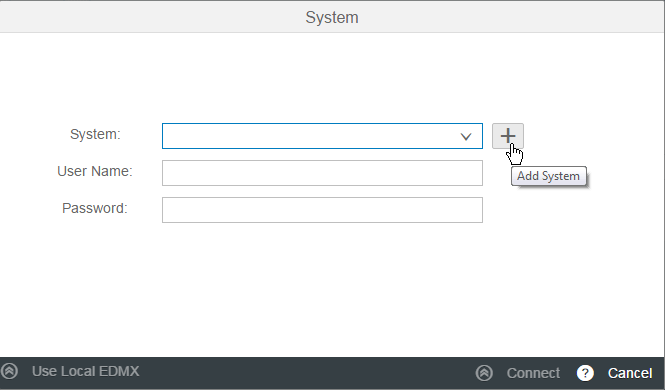
Task: Select the Use Local EDMX option
Action: (85, 371)
